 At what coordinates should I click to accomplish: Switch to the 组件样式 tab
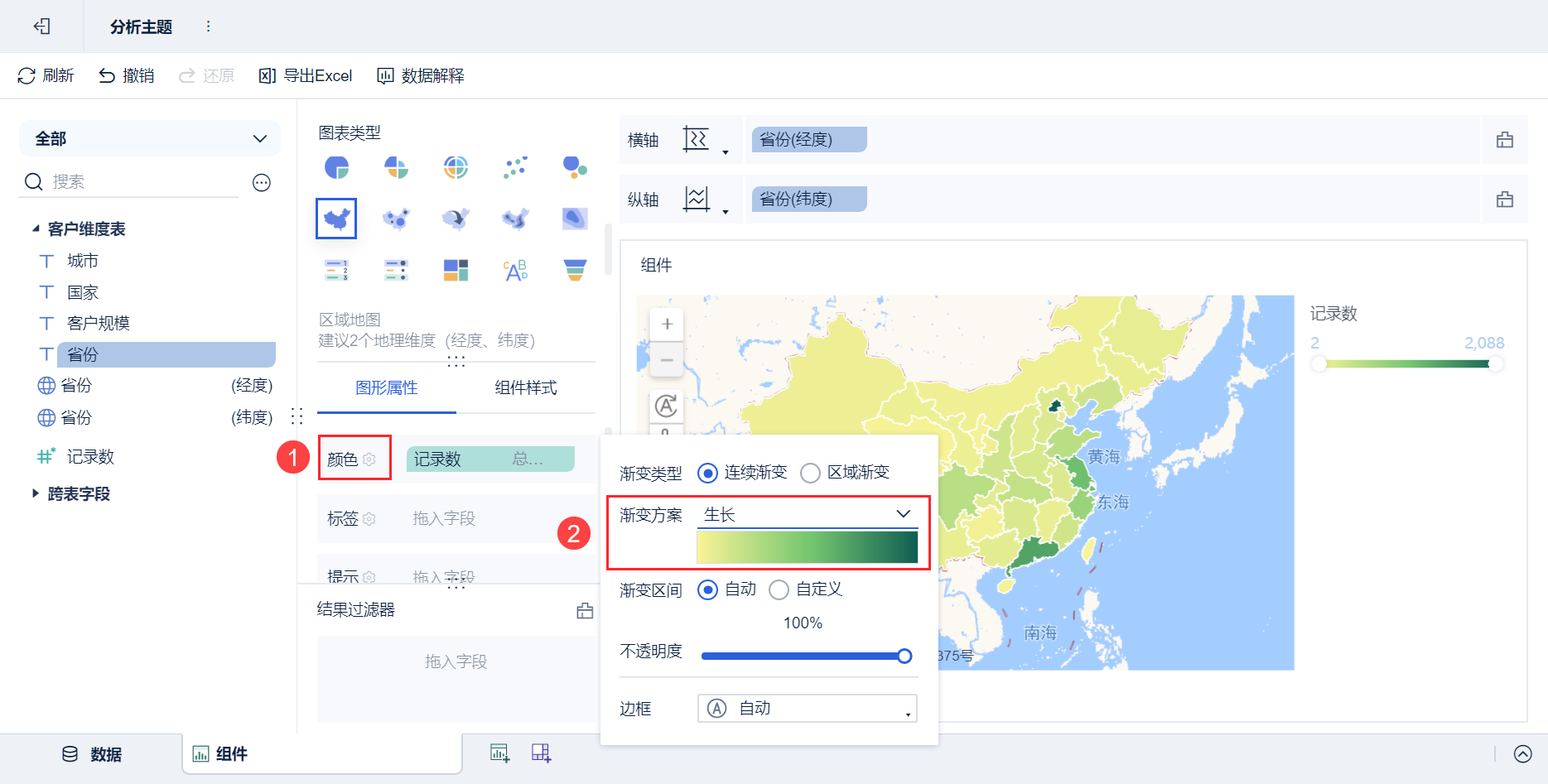click(525, 387)
